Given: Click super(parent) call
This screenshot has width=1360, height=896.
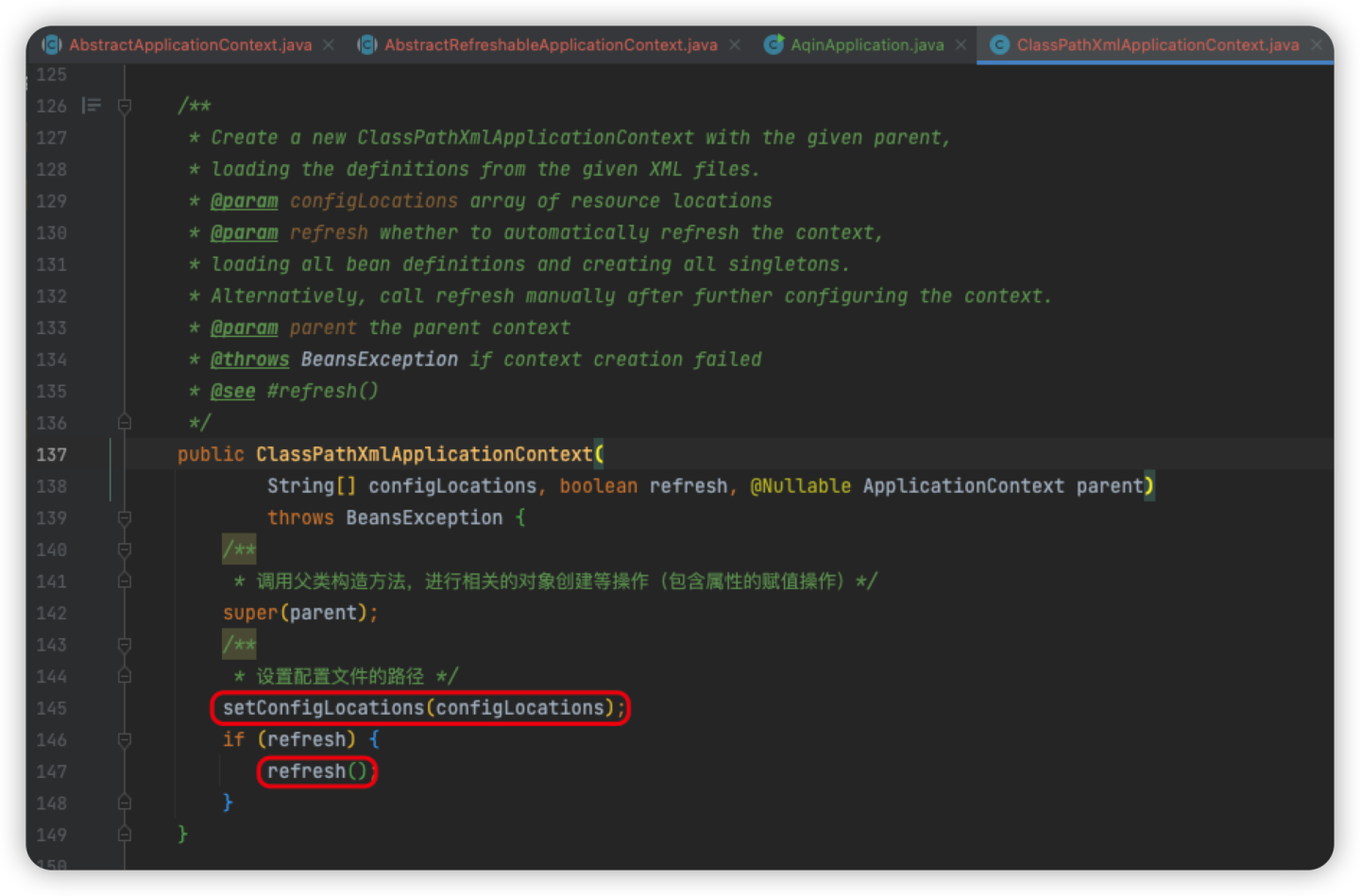Looking at the screenshot, I should pyautogui.click(x=300, y=613).
